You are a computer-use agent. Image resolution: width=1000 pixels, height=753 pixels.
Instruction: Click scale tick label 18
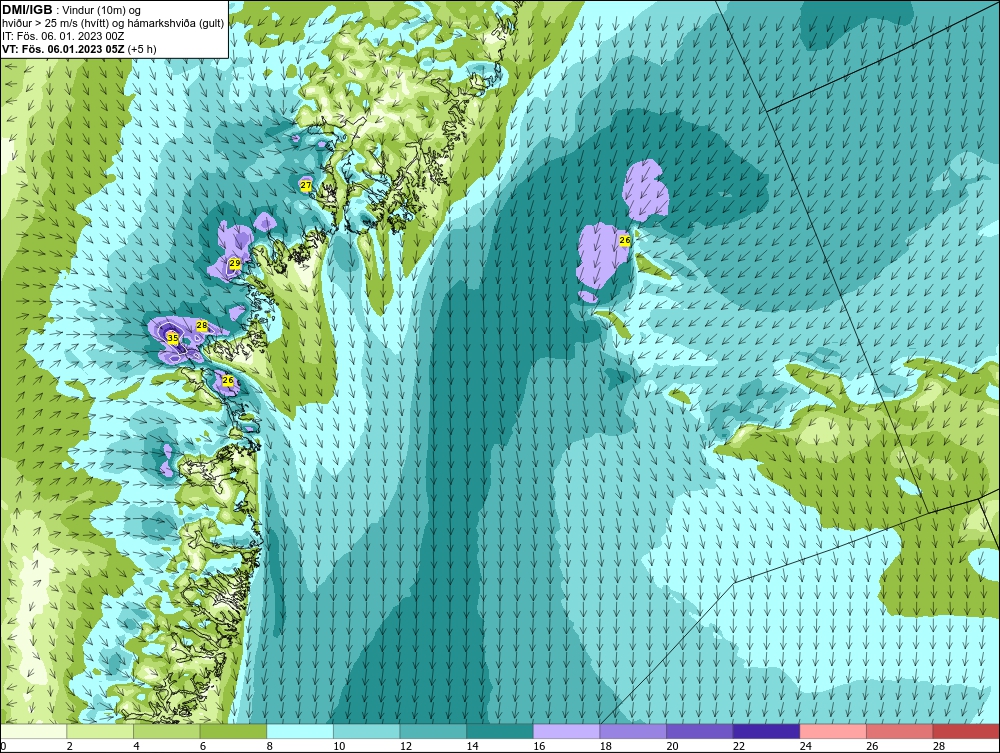click(605, 746)
